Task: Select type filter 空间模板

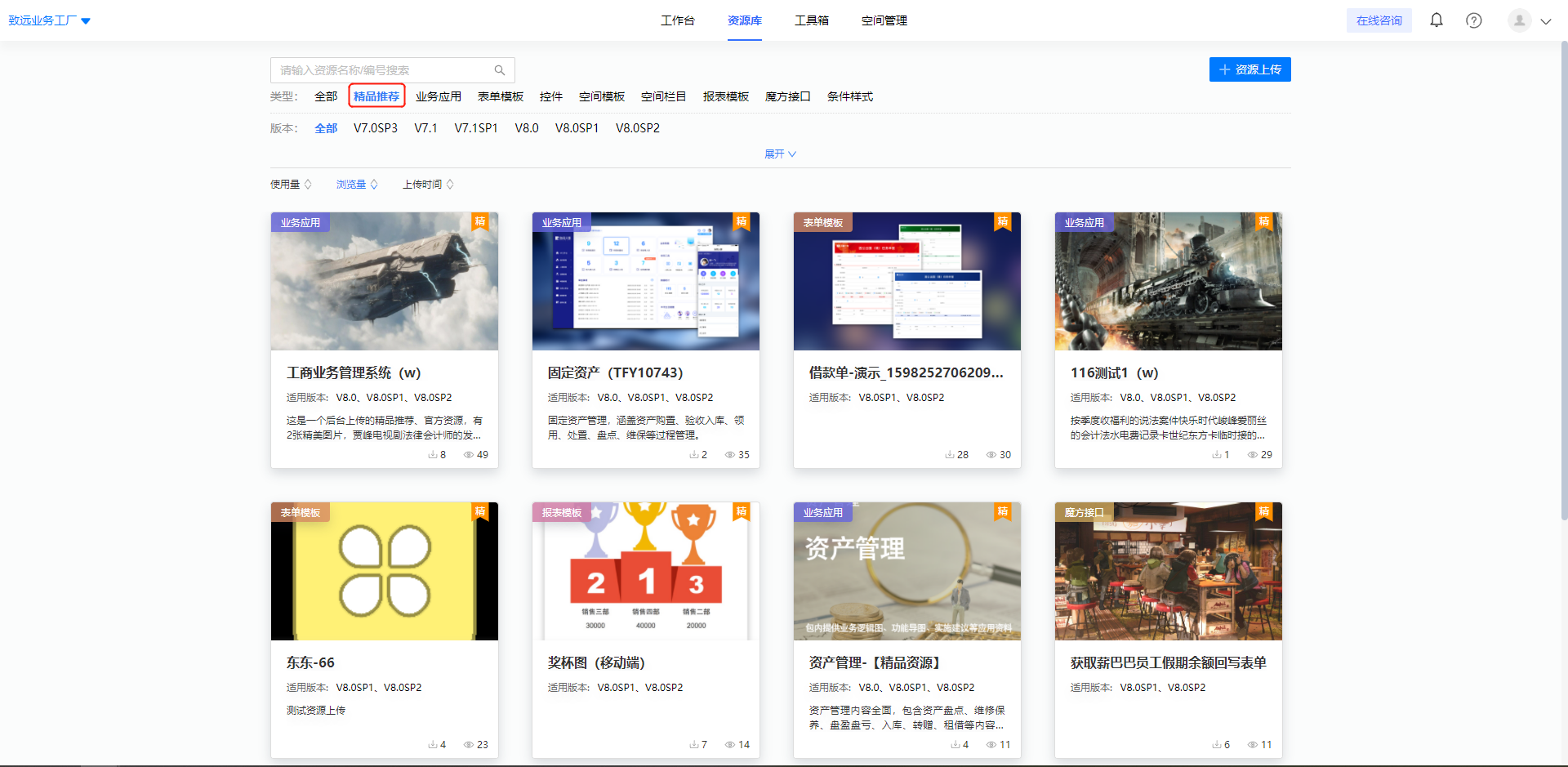Action: [x=602, y=96]
